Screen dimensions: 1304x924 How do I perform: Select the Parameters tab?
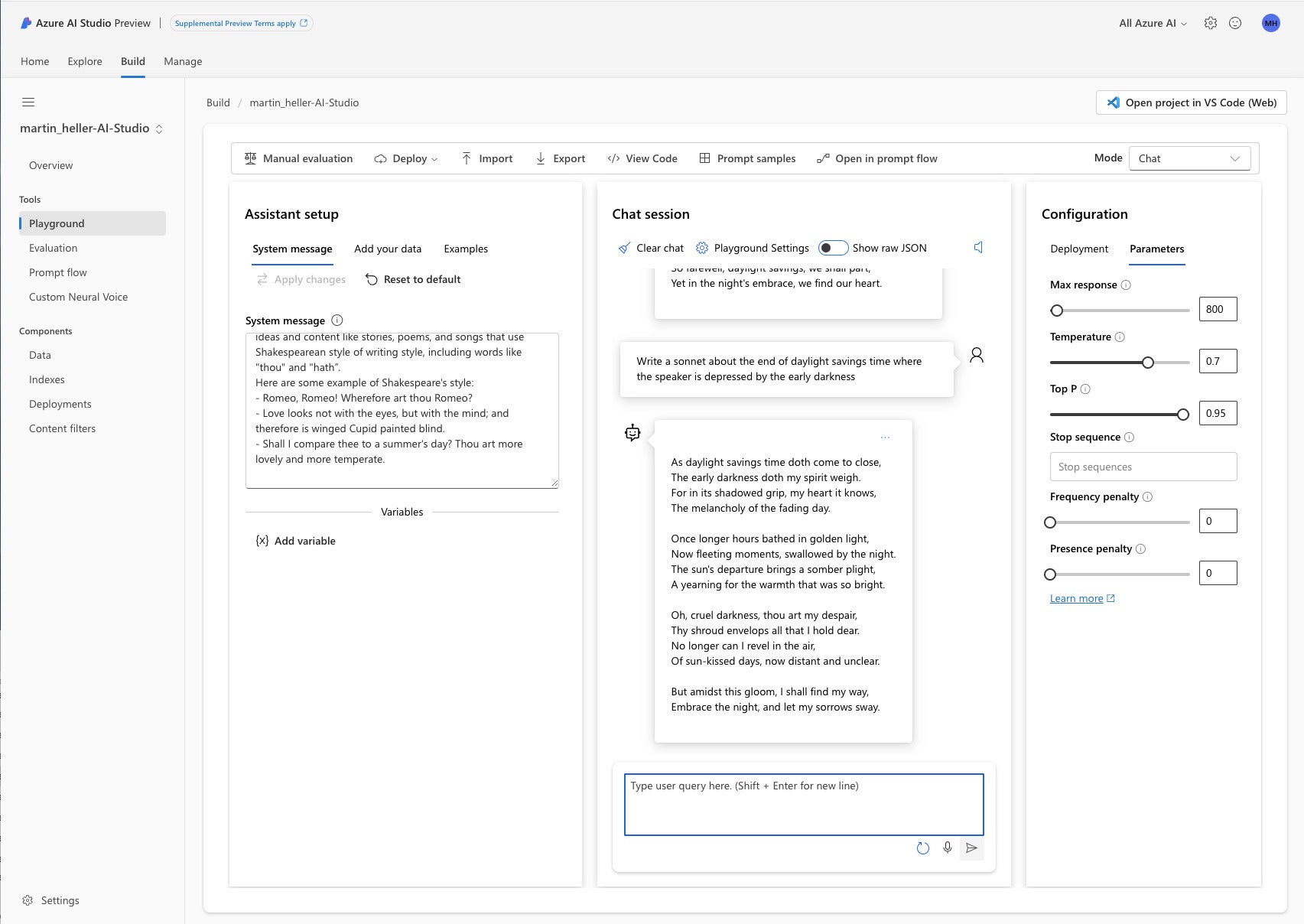pyautogui.click(x=1156, y=249)
